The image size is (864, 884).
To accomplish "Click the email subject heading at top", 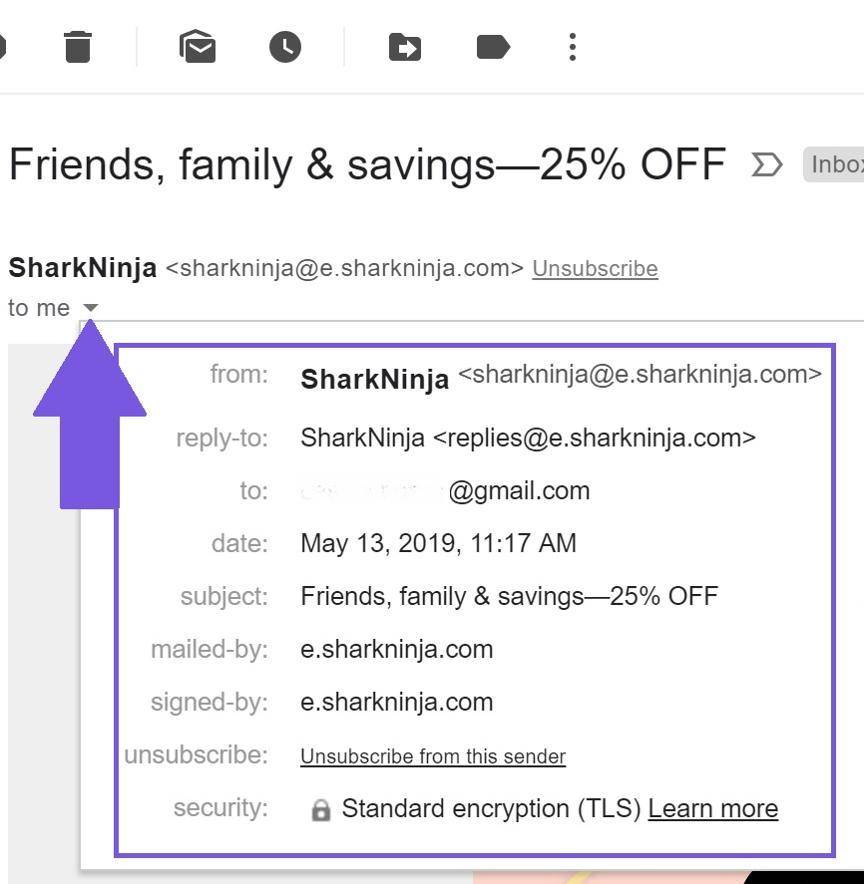I will (366, 165).
